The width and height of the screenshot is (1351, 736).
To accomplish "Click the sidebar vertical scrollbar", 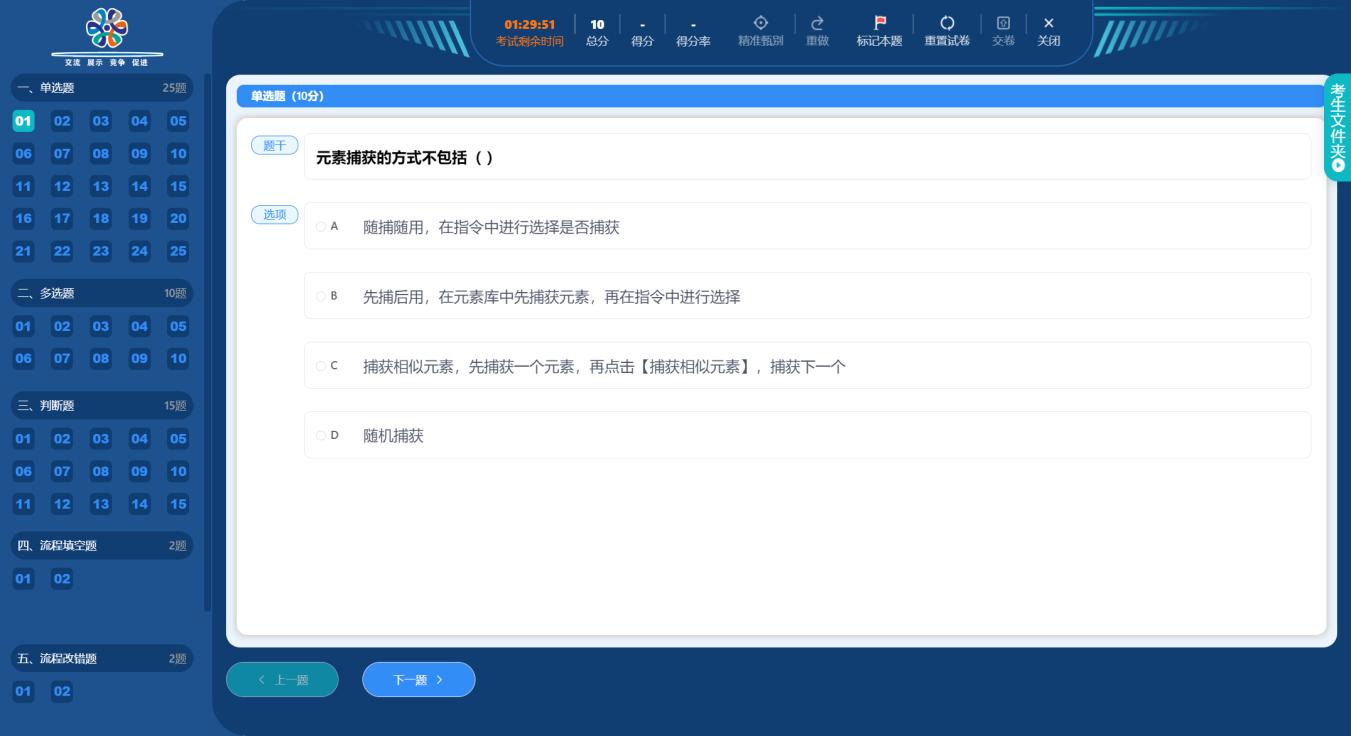I will coord(207,342).
